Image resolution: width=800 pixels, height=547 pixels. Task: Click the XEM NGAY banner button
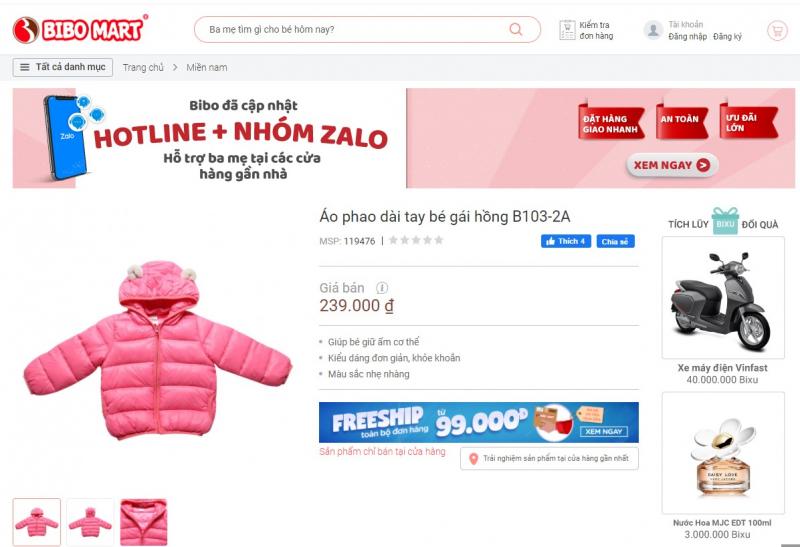[672, 165]
